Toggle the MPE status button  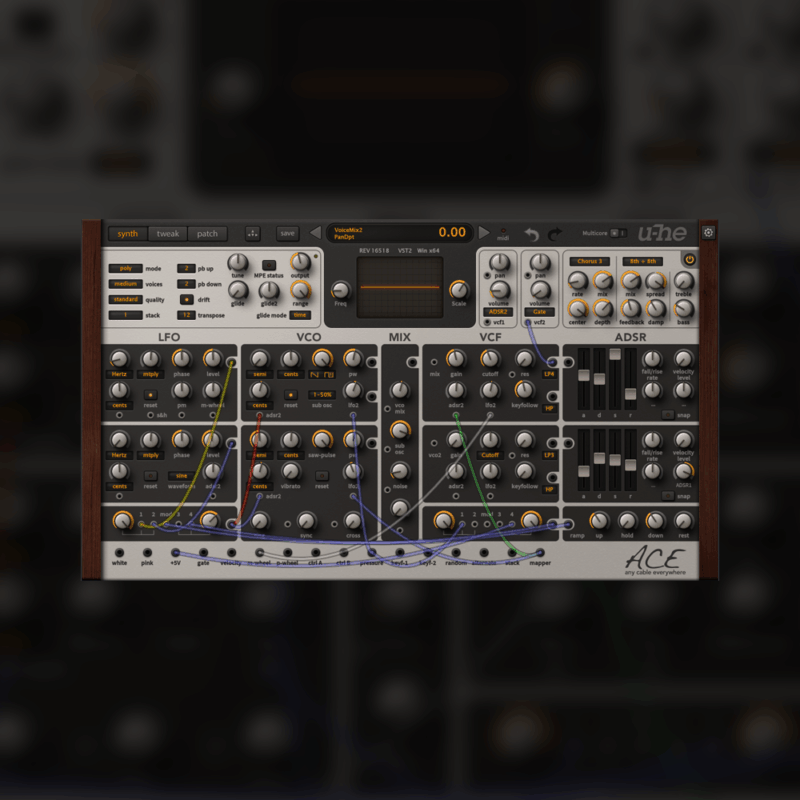269,265
